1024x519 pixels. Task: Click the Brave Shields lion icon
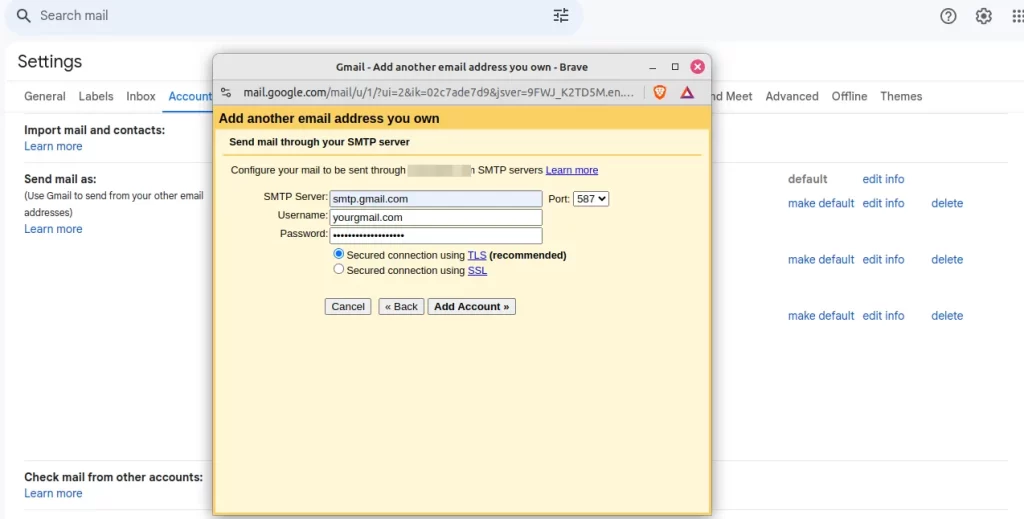pos(660,93)
